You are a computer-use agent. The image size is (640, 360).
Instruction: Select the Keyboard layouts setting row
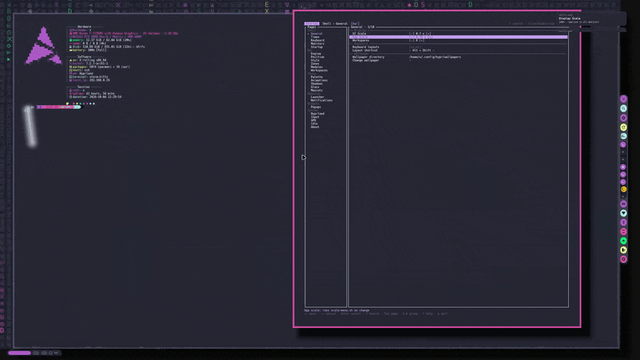pyautogui.click(x=459, y=47)
